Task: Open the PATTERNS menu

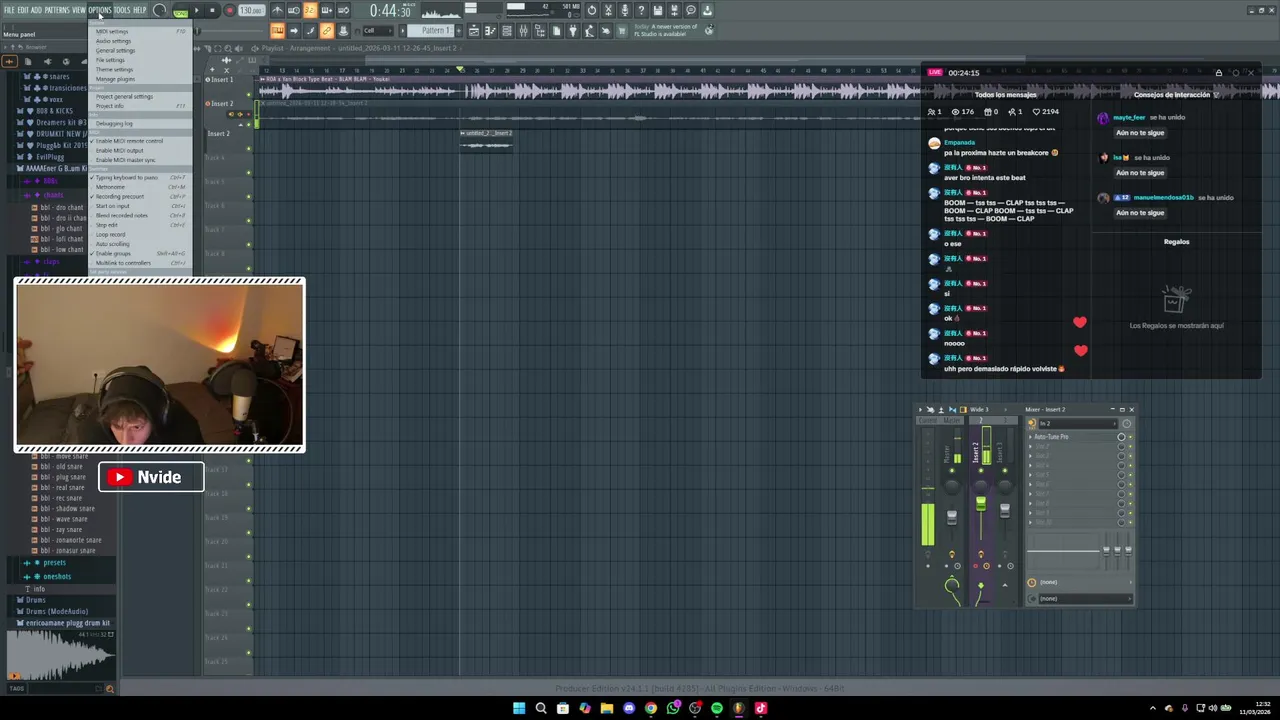Action: tap(57, 10)
